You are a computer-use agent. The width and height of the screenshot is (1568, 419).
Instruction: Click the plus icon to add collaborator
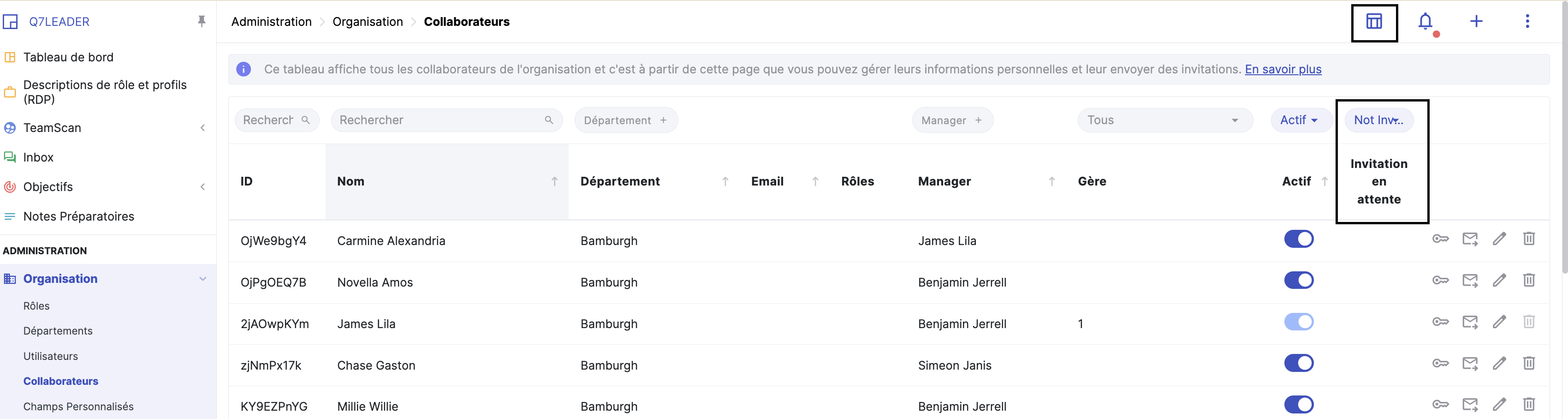(1476, 22)
